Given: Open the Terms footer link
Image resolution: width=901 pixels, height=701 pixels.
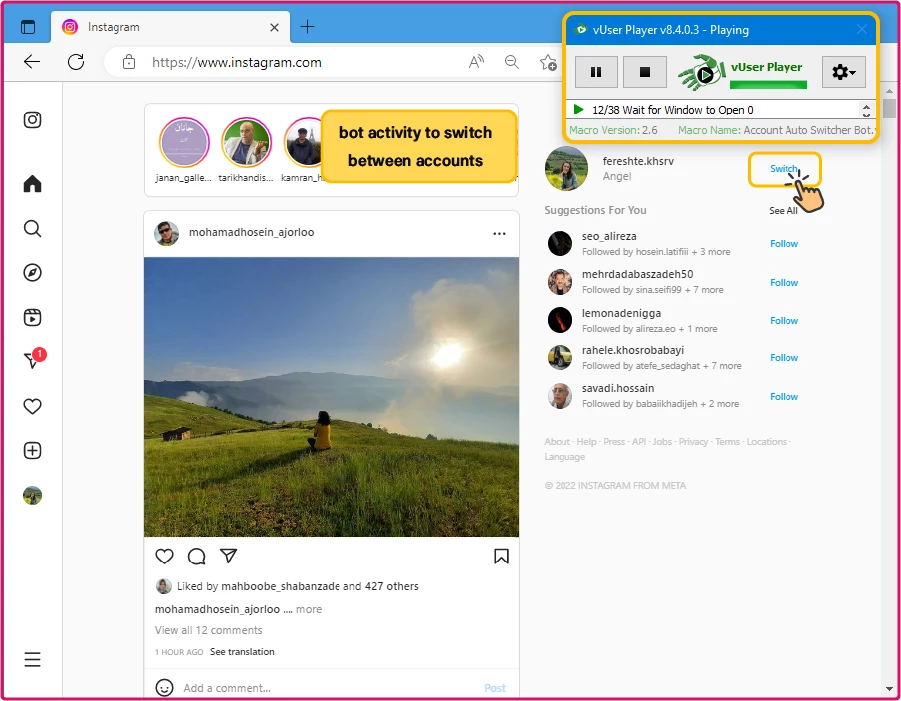Looking at the screenshot, I should (727, 441).
